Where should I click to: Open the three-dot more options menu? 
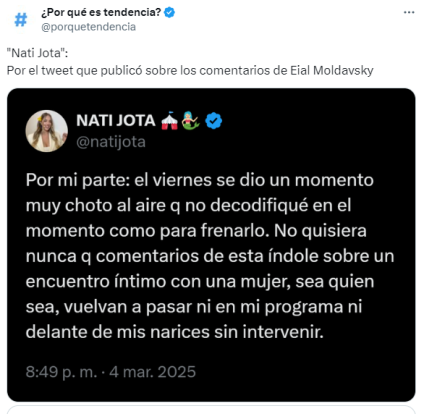pyautogui.click(x=409, y=12)
